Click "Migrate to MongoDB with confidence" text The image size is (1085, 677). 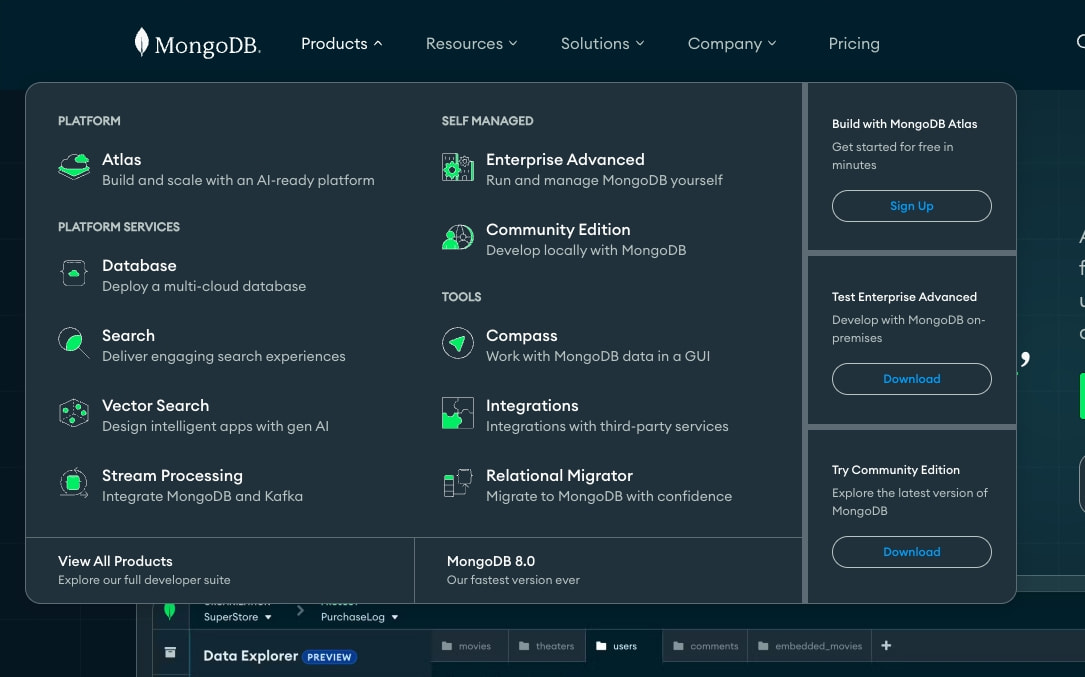point(609,496)
